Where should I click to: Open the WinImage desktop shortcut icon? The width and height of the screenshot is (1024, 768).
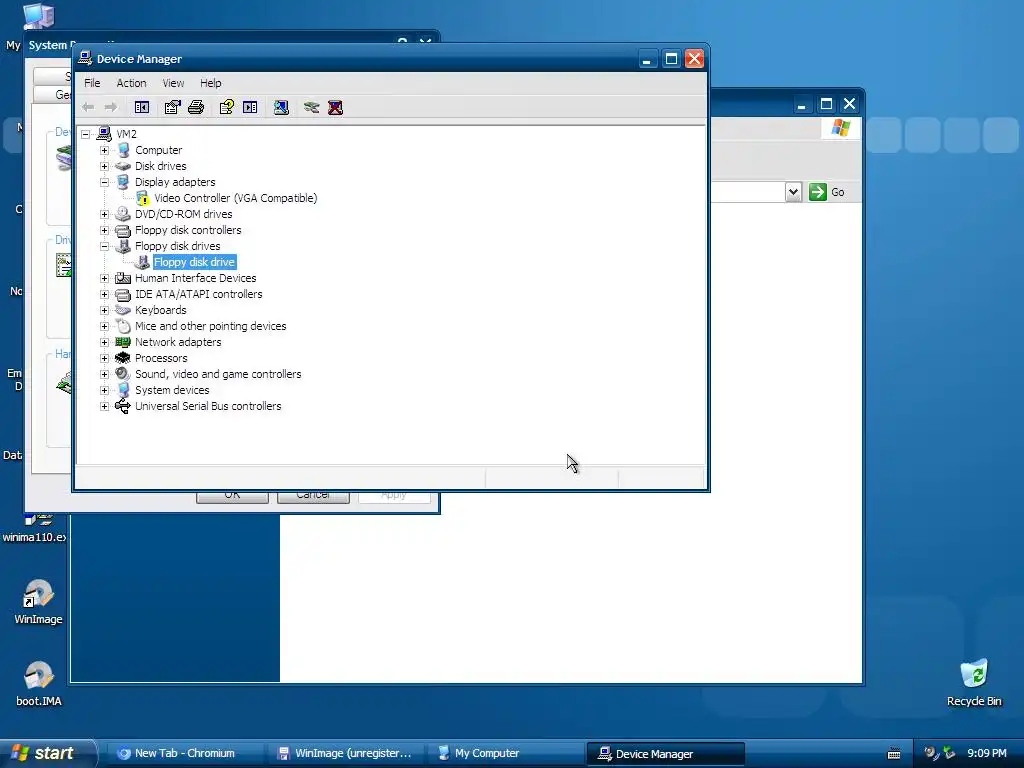tap(38, 593)
